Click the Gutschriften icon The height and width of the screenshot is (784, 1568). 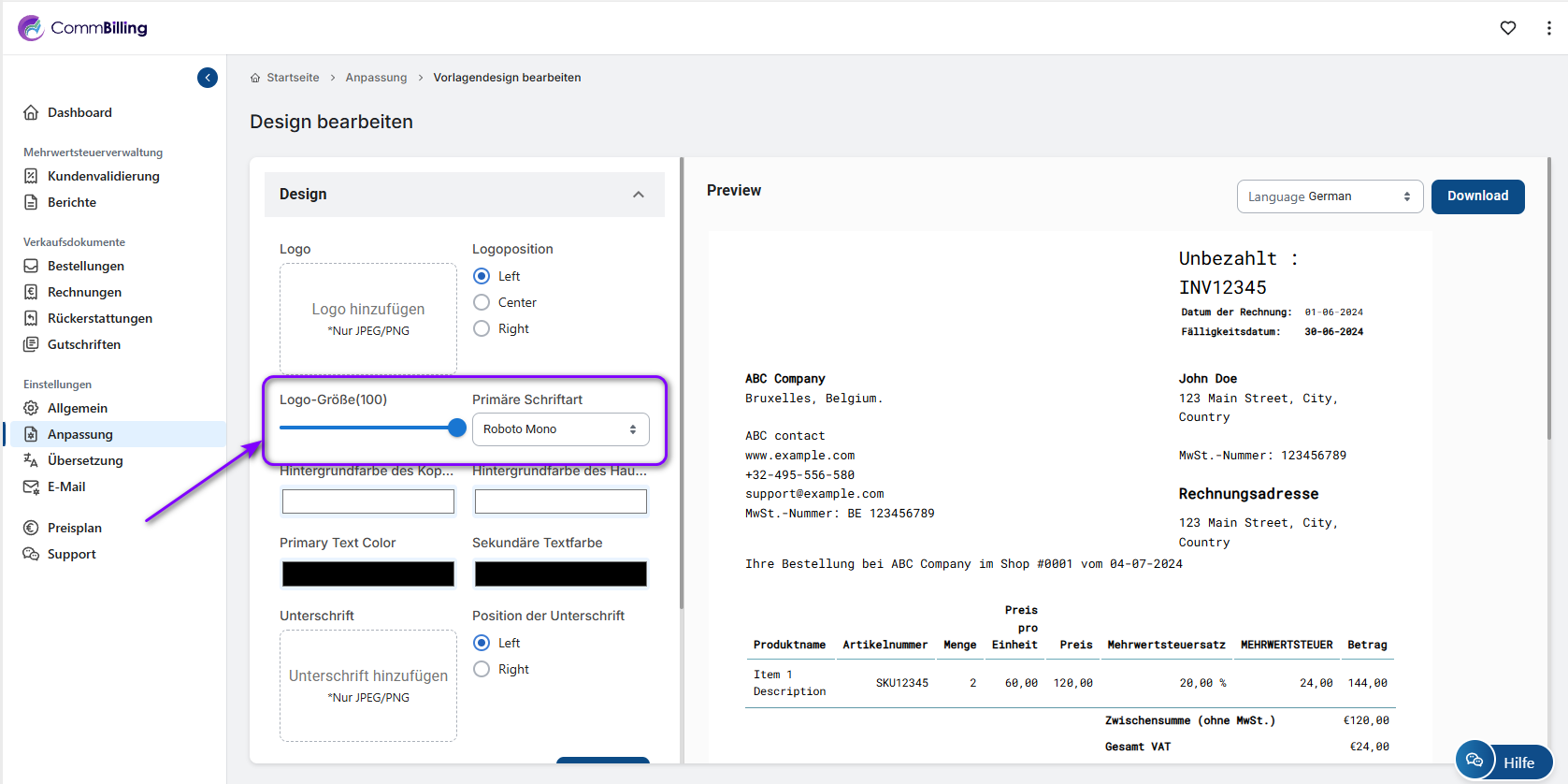31,344
